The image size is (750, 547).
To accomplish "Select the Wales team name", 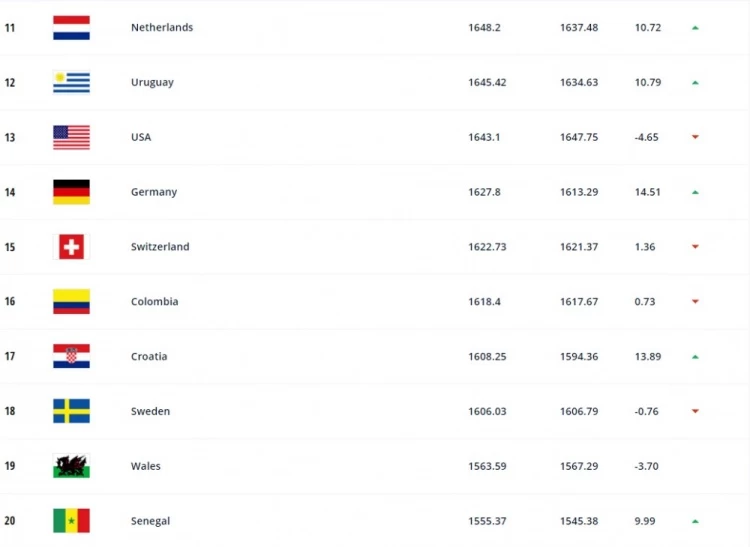I will click(x=145, y=466).
